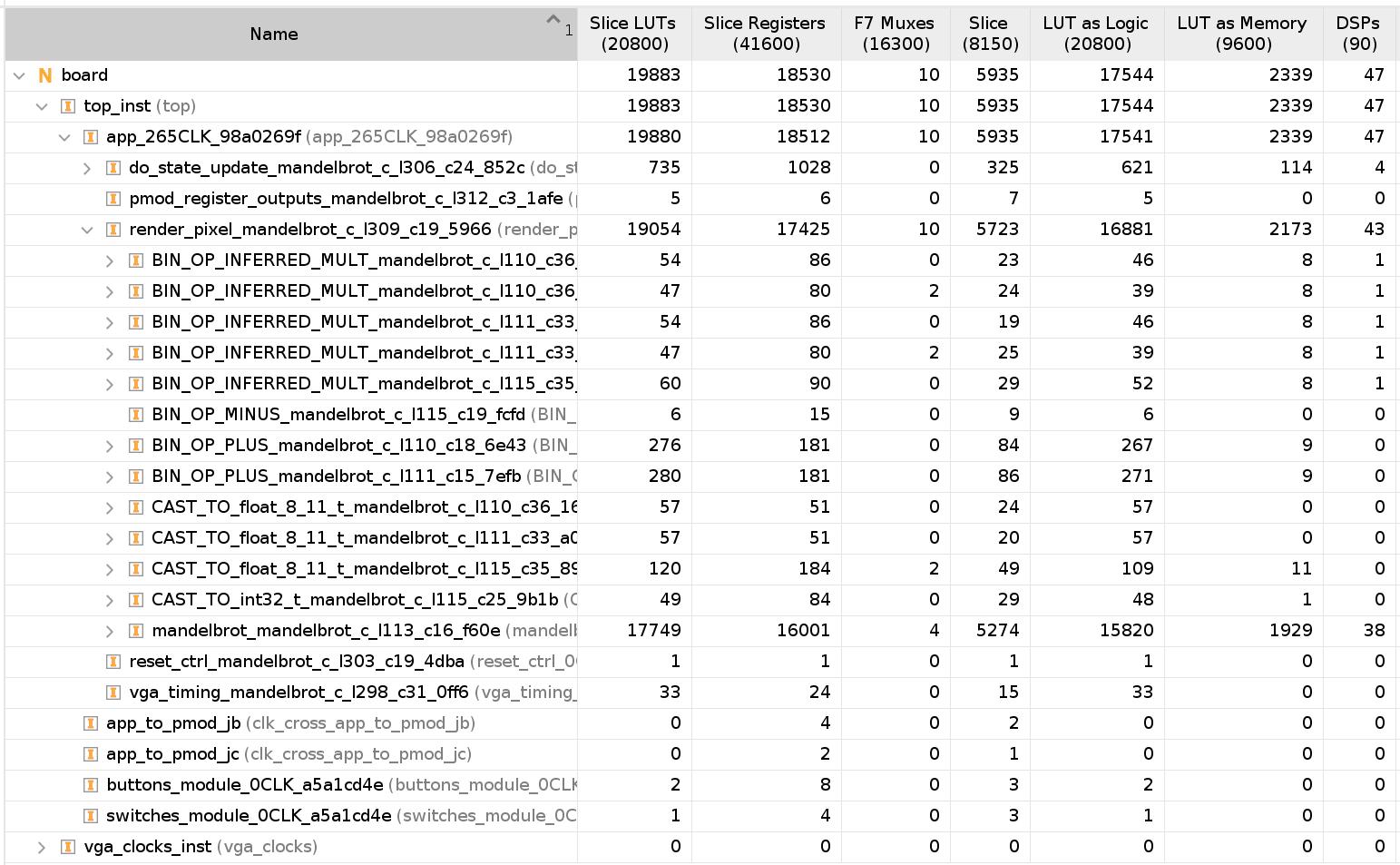Screen dimensions: 1400x865
Task: Sort by Slice LUTs column header
Action: coord(633,34)
